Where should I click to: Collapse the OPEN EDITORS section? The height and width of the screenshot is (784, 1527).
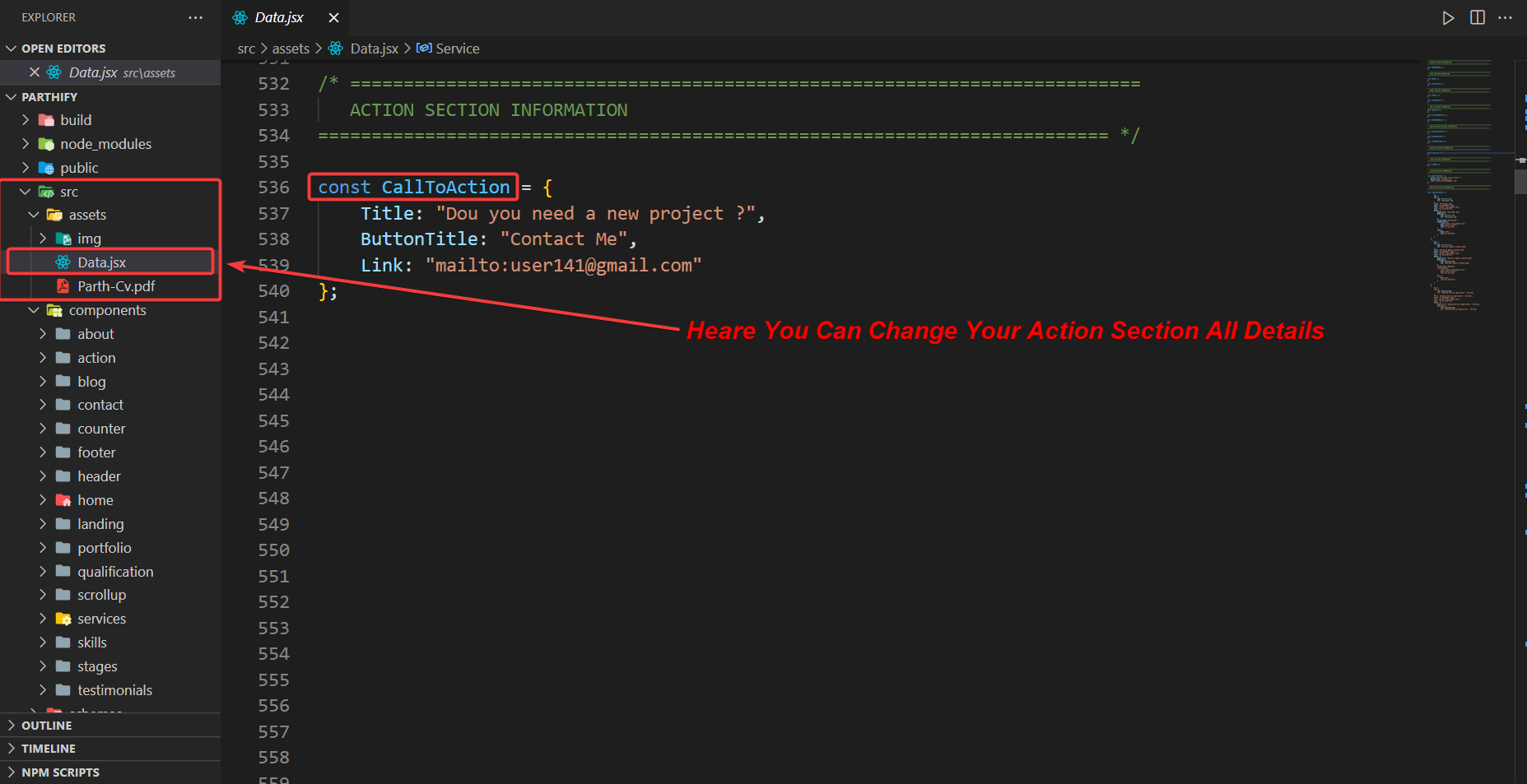click(12, 49)
